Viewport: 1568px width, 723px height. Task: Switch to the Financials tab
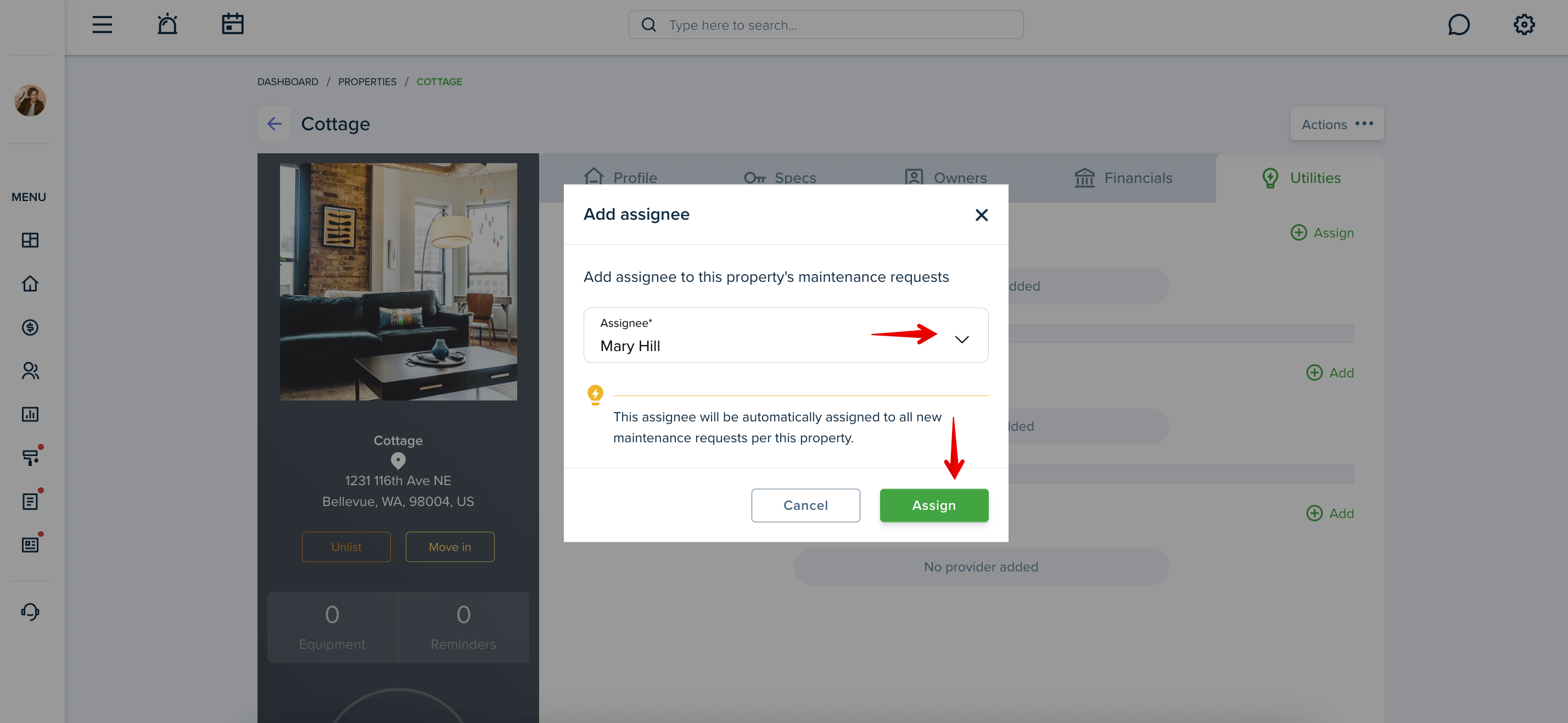pos(1123,178)
